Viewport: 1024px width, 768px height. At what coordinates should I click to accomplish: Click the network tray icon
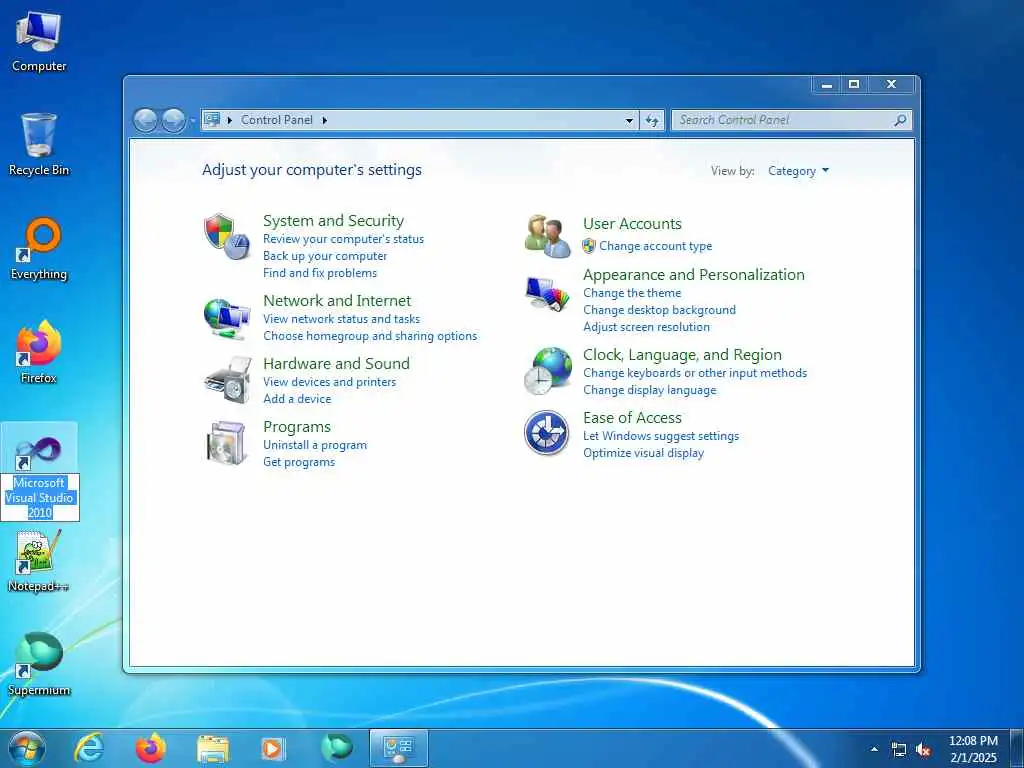pos(899,750)
